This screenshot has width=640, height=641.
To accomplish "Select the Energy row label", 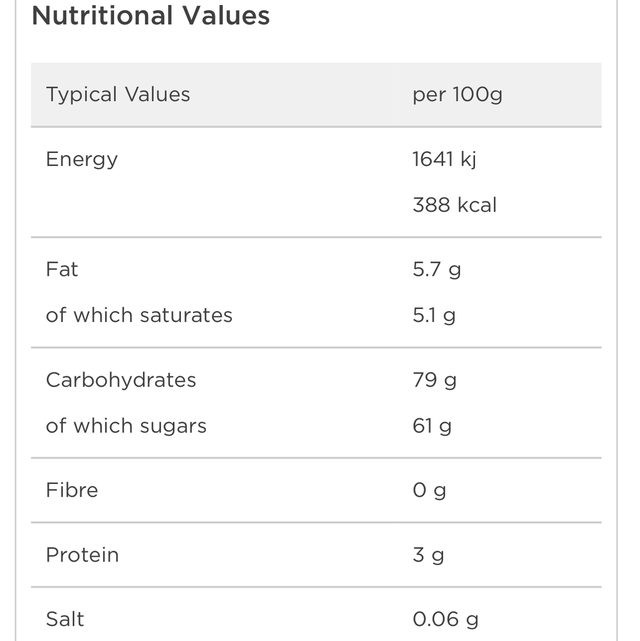I will (x=82, y=160).
